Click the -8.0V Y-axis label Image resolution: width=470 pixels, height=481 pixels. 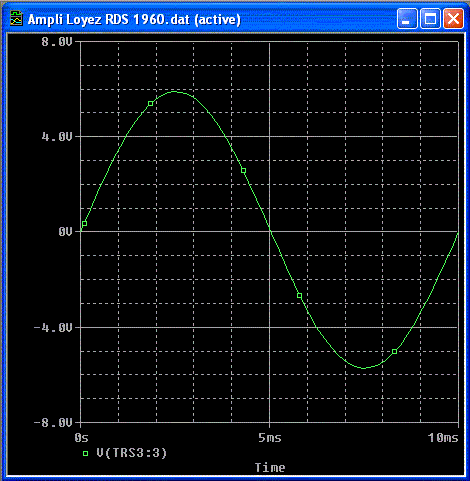pyautogui.click(x=53, y=423)
